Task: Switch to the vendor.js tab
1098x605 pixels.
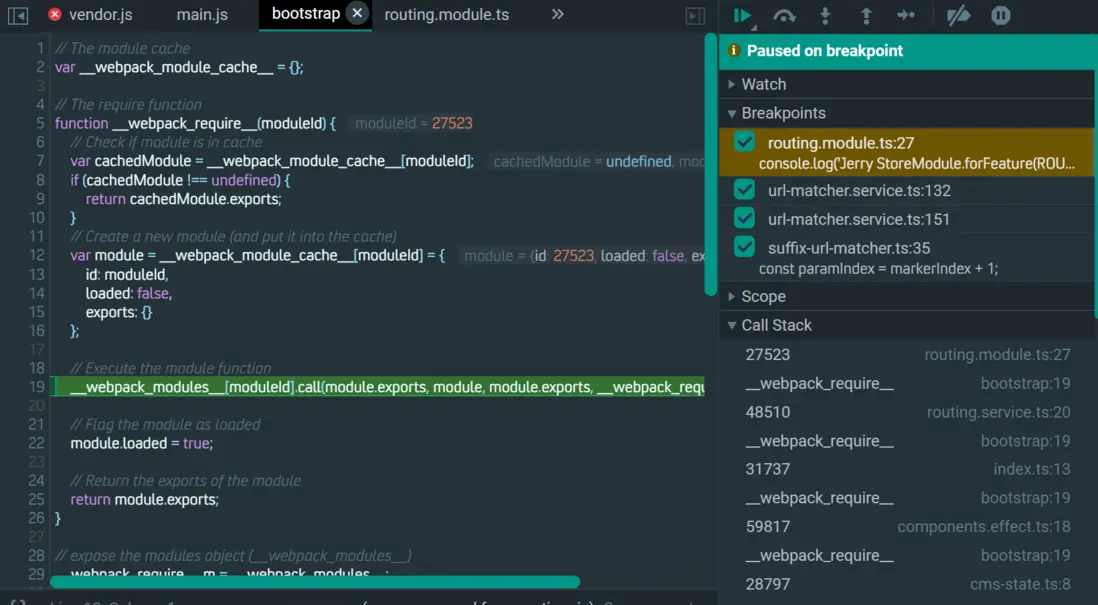Action: click(100, 15)
